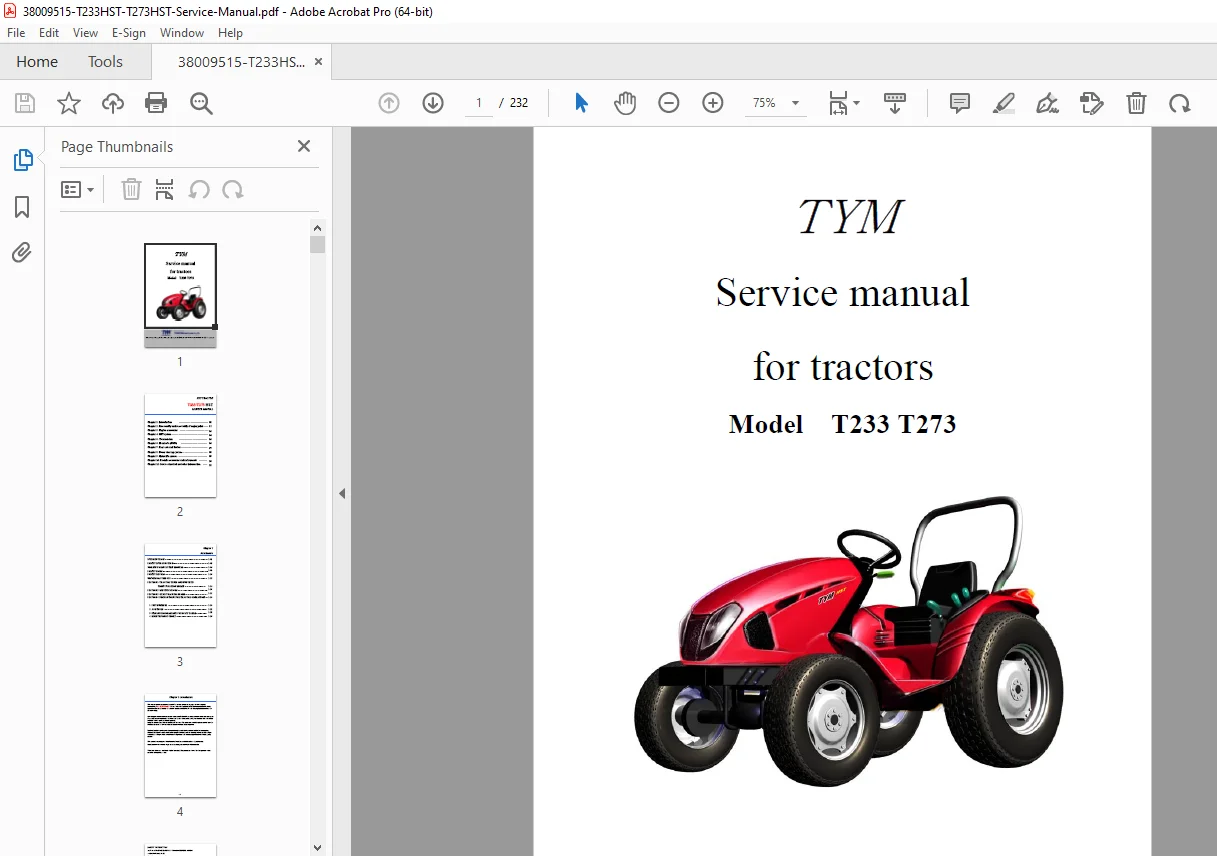
Task: Go to previous page with up arrow
Action: [389, 103]
